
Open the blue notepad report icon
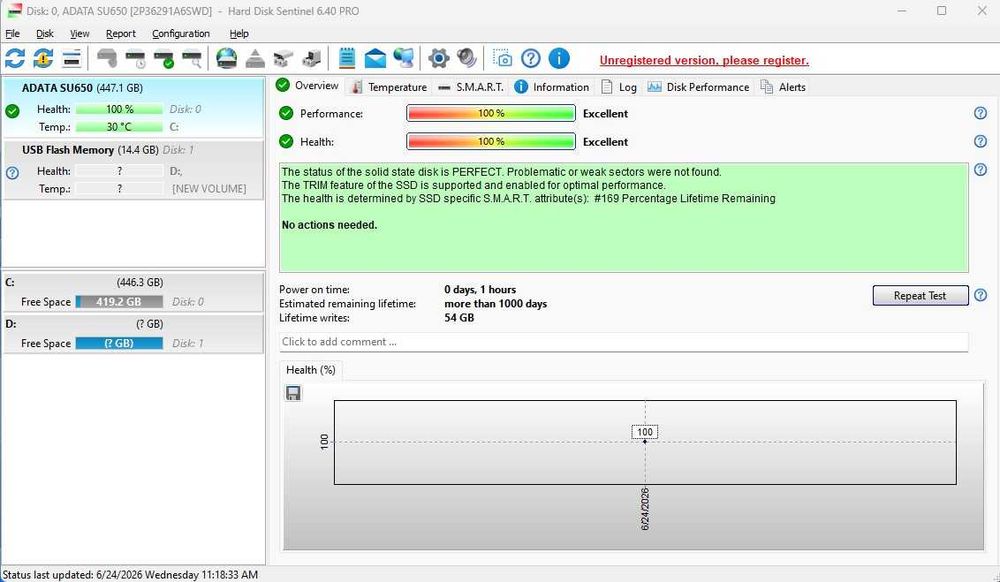(x=346, y=59)
